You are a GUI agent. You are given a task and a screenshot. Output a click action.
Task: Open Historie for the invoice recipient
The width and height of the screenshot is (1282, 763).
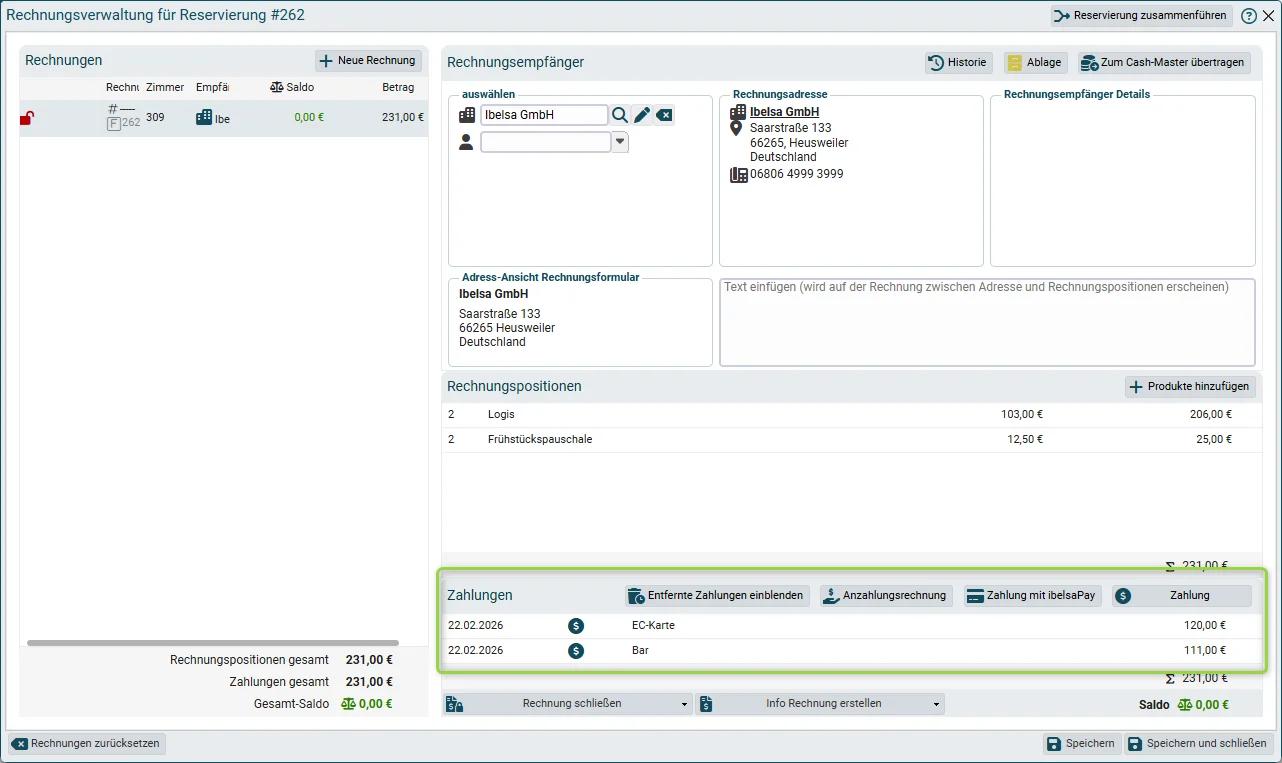click(959, 62)
